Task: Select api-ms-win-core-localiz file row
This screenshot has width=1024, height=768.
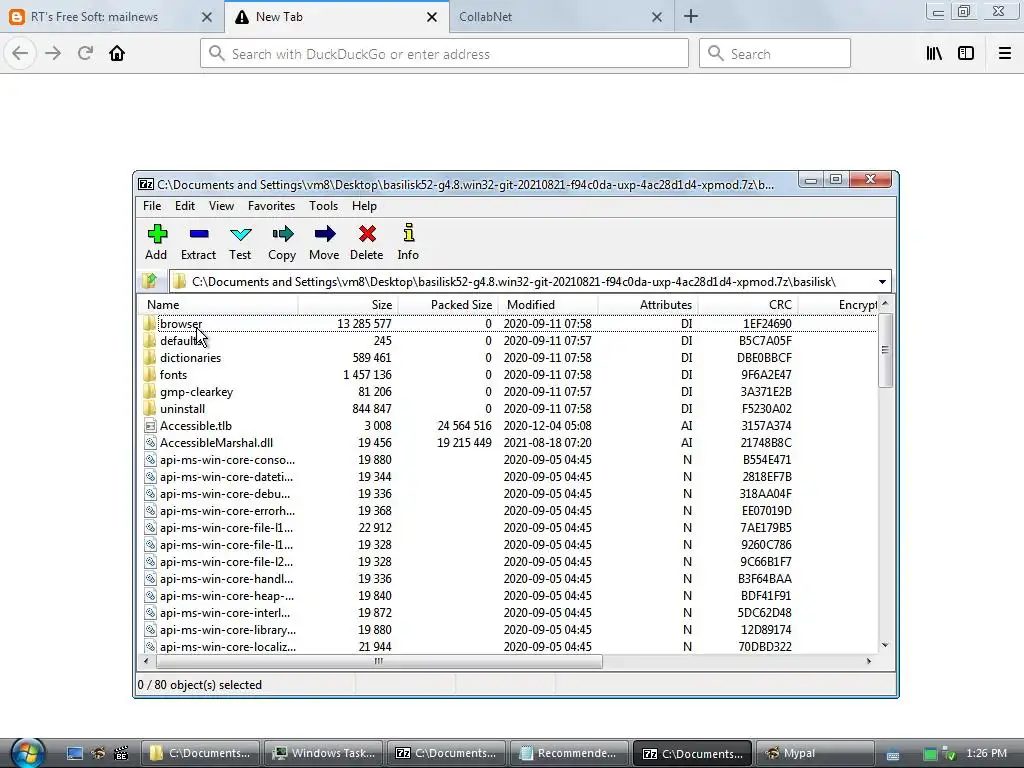Action: tap(509, 647)
